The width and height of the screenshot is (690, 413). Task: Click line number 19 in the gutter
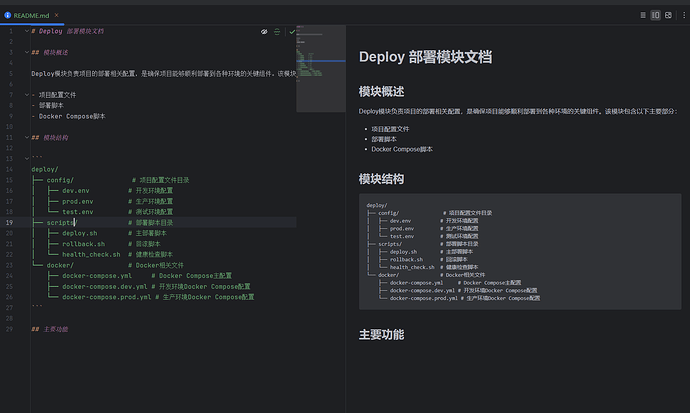[x=9, y=223]
